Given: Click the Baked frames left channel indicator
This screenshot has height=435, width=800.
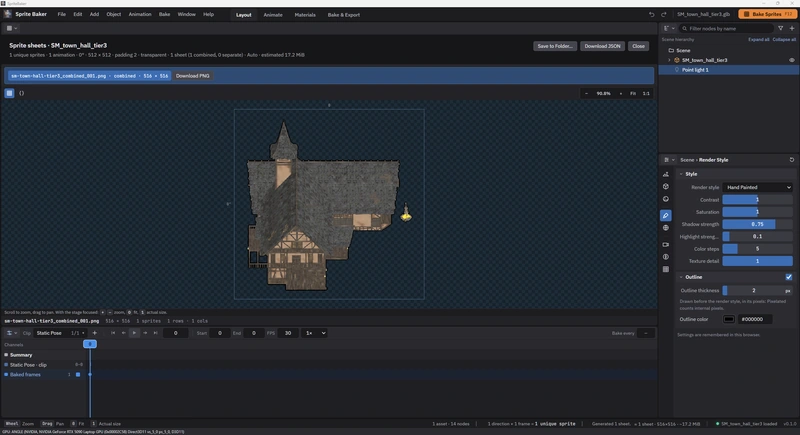Looking at the screenshot, I should [6, 374].
